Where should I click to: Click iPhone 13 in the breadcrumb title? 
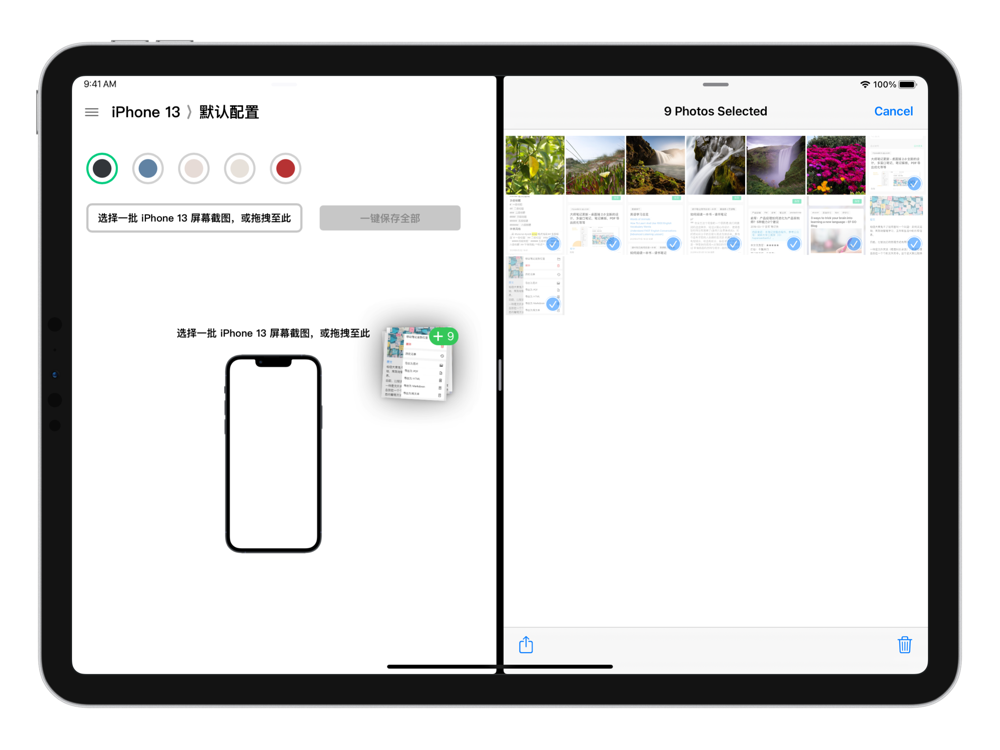click(145, 112)
